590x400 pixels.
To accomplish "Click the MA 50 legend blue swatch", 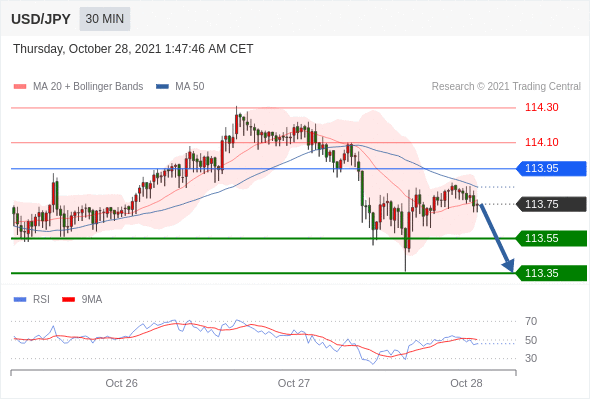I will tap(163, 87).
